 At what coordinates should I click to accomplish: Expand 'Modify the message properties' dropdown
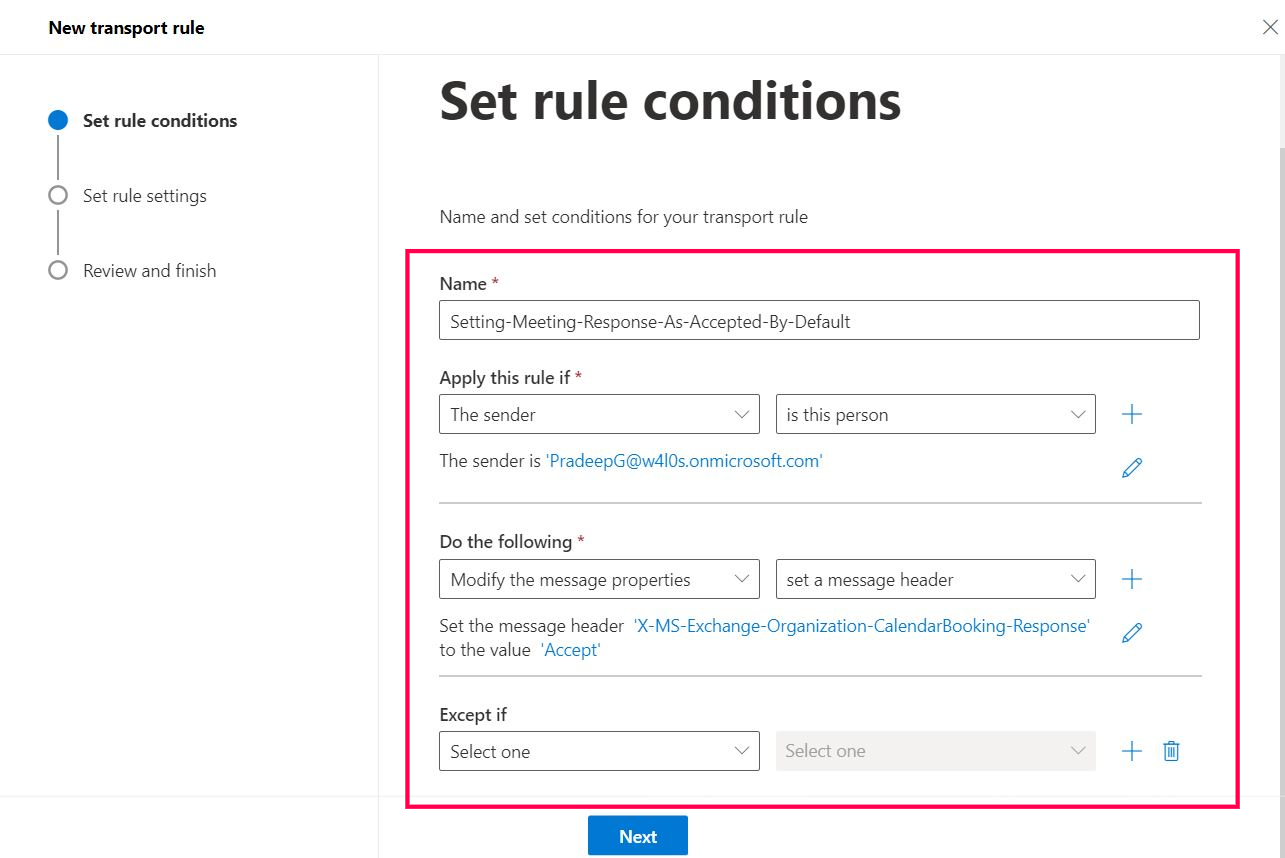[x=599, y=579]
